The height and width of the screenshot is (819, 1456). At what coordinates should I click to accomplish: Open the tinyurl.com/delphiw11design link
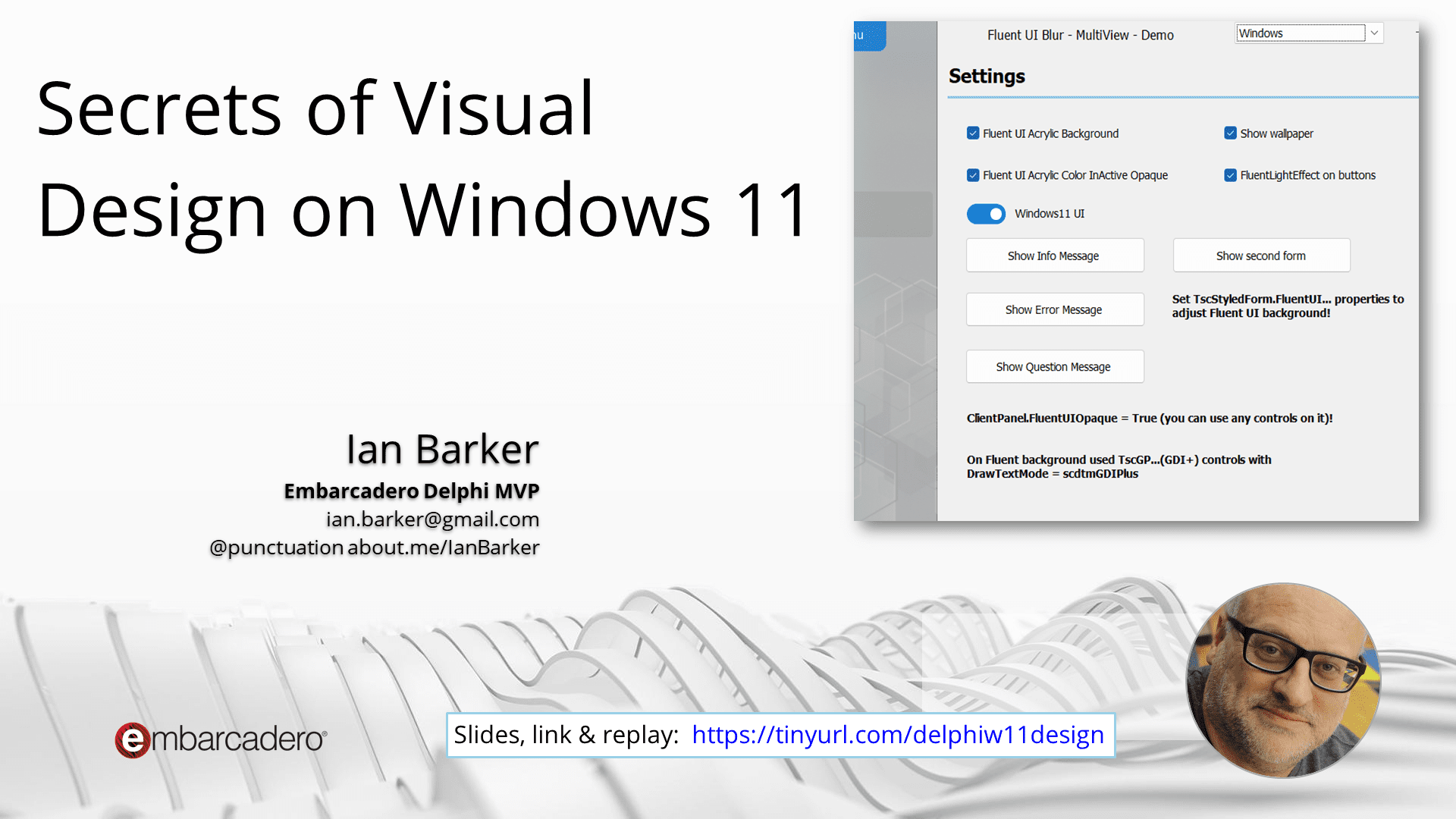[898, 735]
